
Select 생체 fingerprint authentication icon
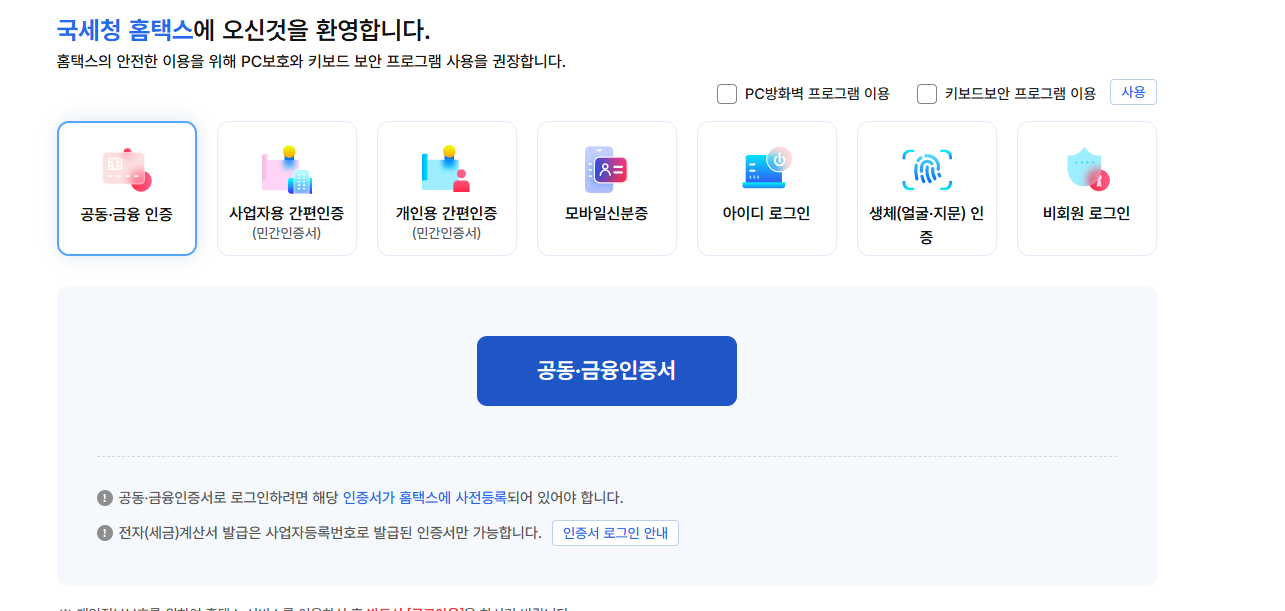tap(927, 170)
